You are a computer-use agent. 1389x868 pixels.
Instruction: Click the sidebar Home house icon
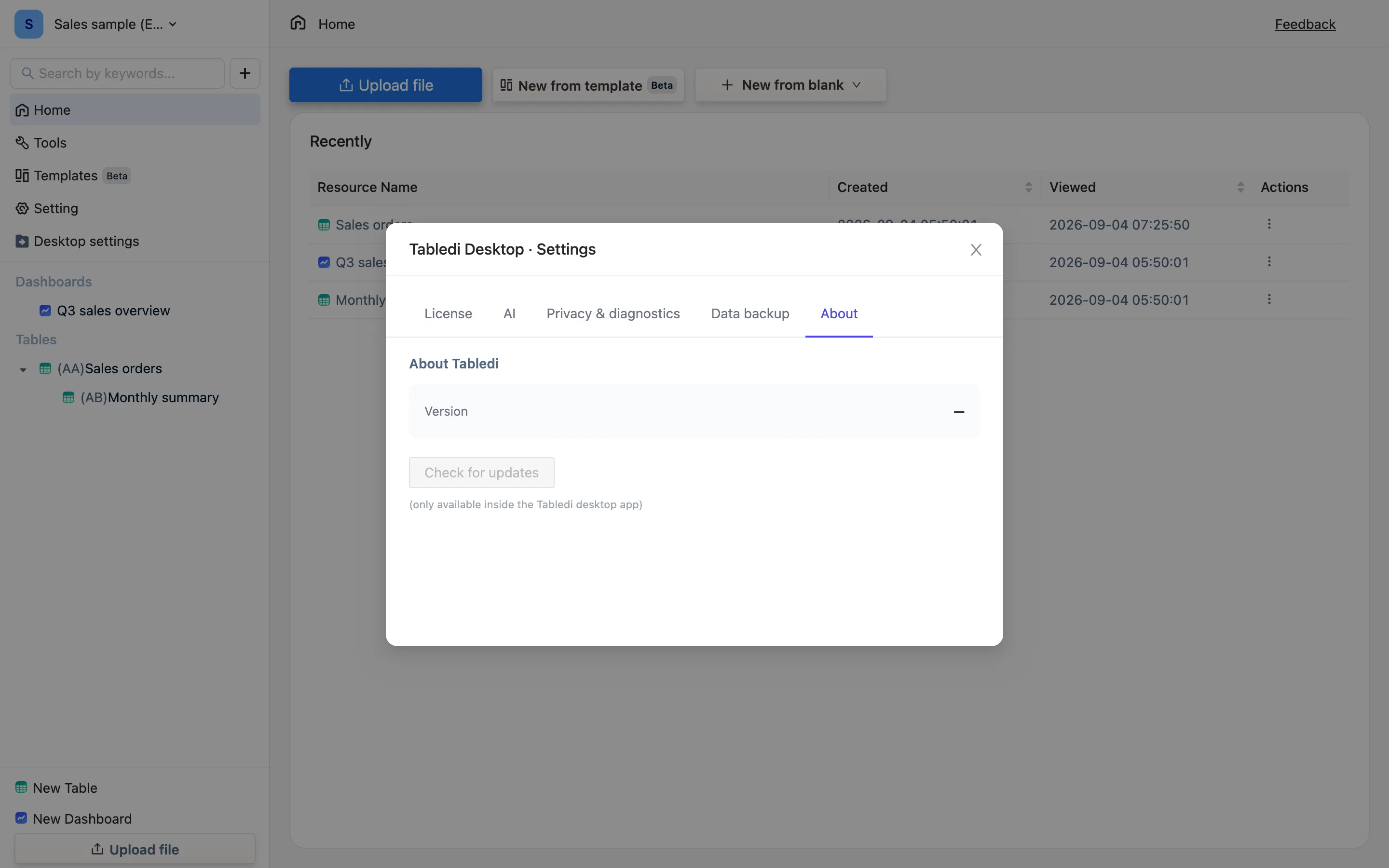pyautogui.click(x=22, y=109)
